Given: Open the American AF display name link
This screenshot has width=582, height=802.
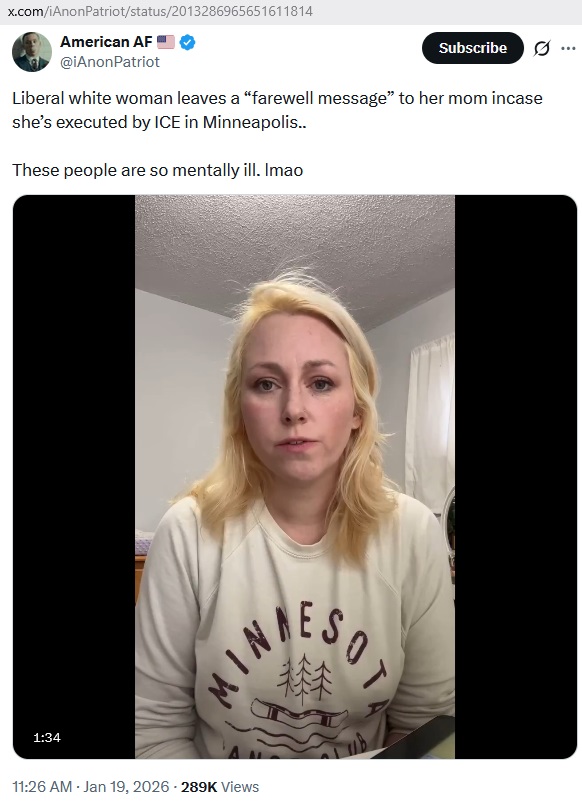Looking at the screenshot, I should point(106,42).
